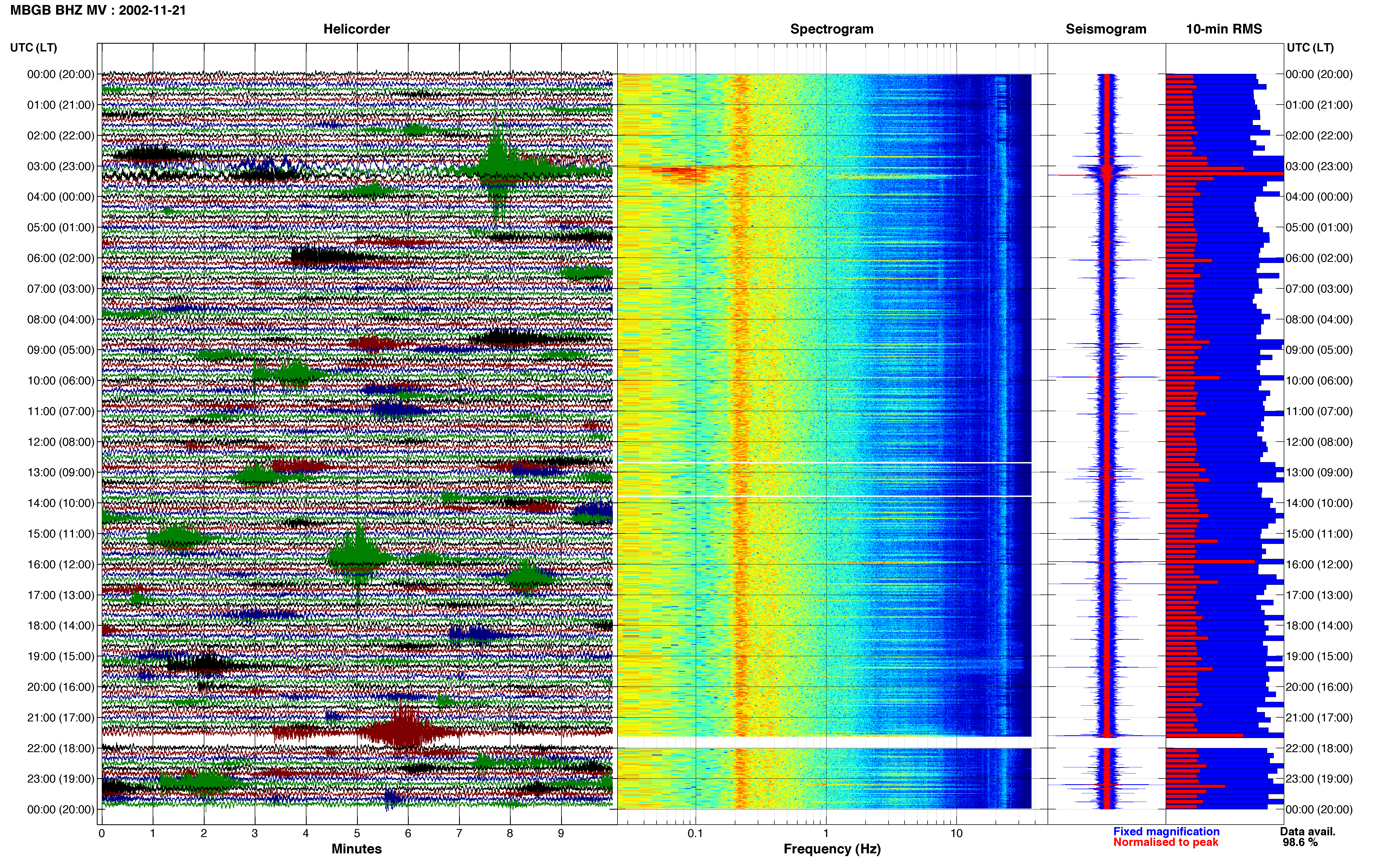The height and width of the screenshot is (868, 1388).
Task: Select the 'Spectrogram' panel heading
Action: coord(832,29)
